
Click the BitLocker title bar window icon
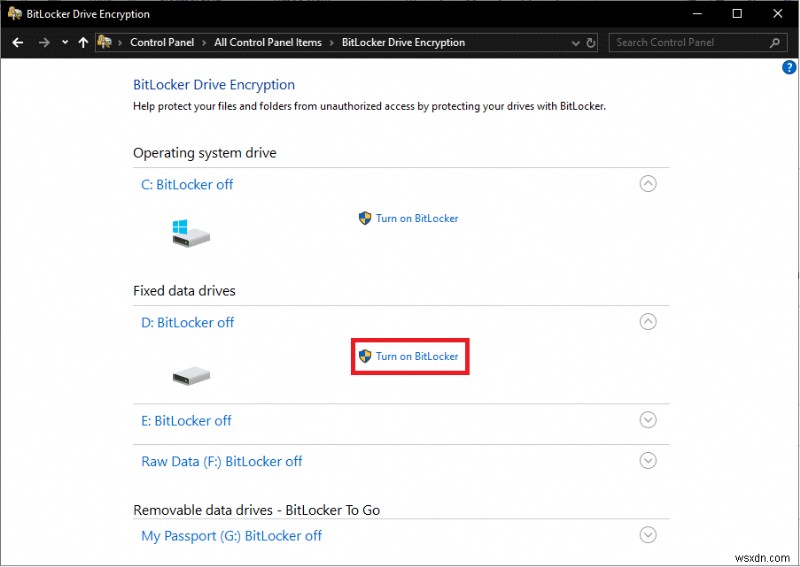point(14,13)
